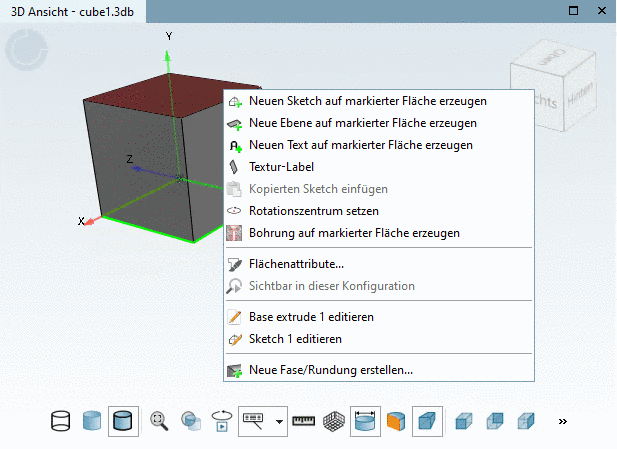Click new plane icon in context menu

(x=235, y=124)
